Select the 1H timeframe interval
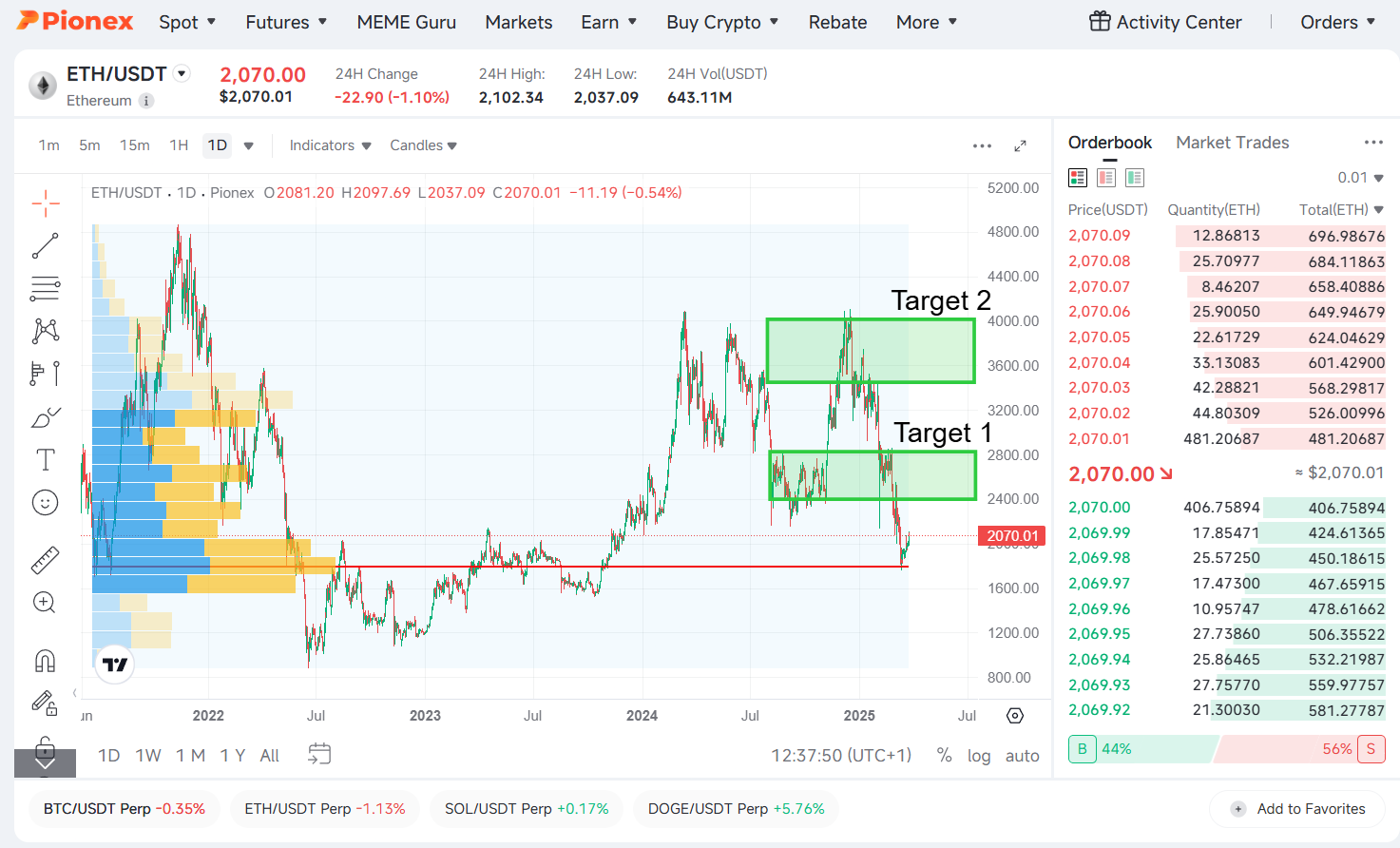 click(x=179, y=145)
